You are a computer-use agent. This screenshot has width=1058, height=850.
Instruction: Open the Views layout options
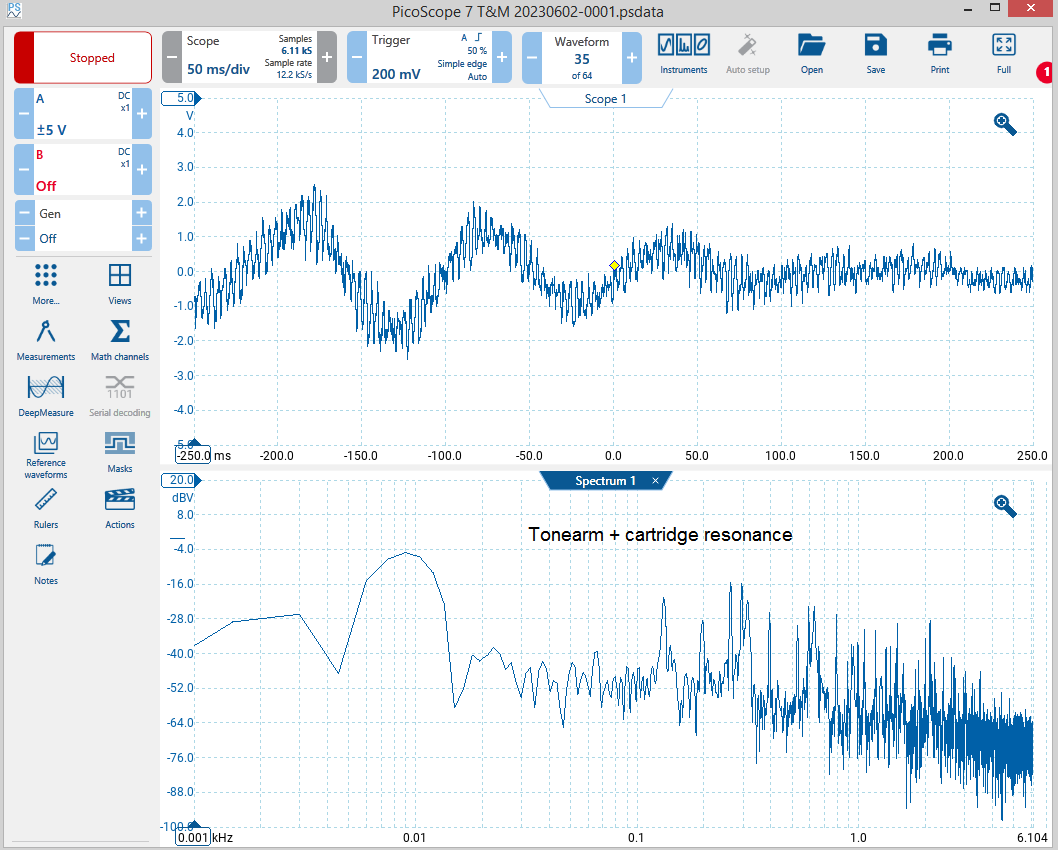coord(119,285)
